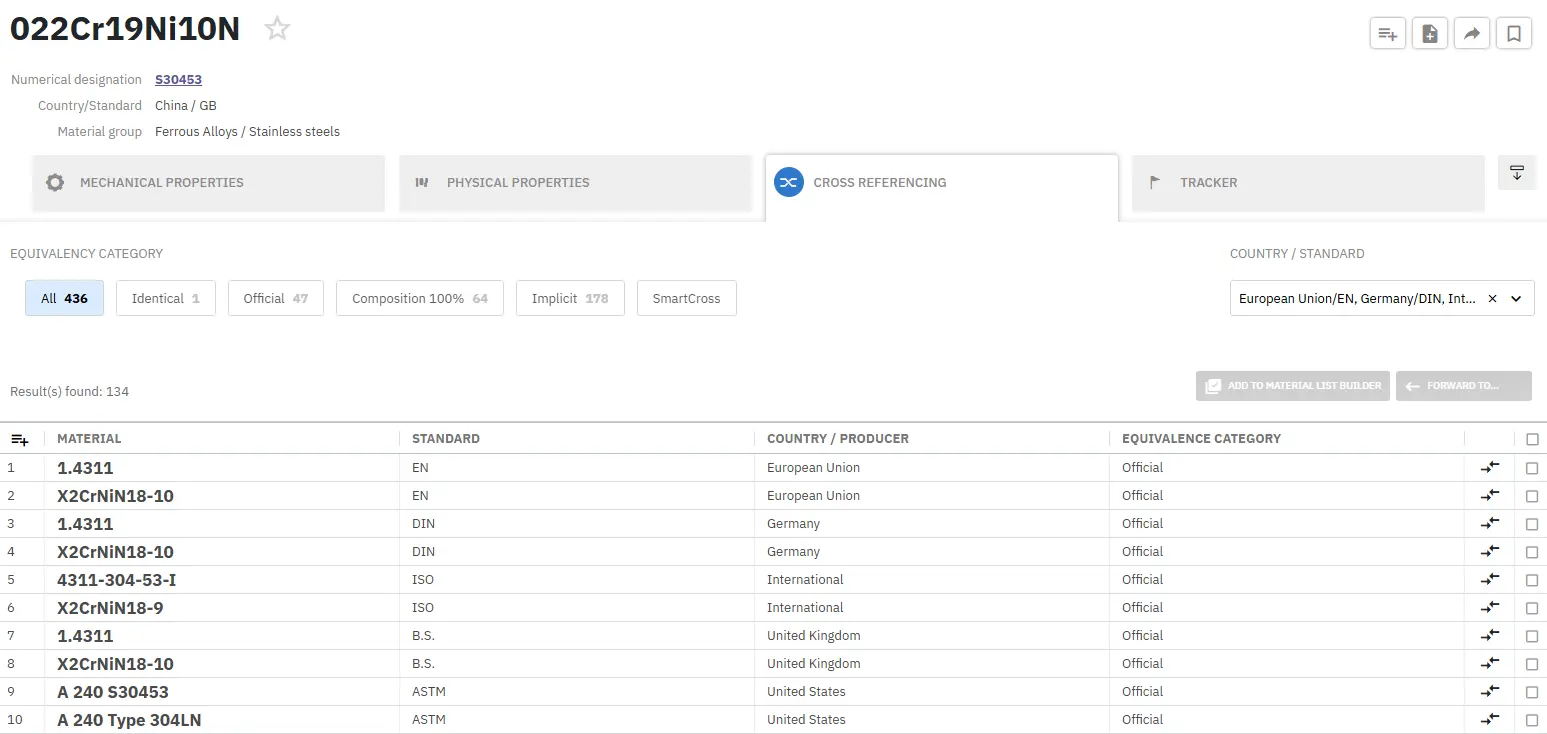
Task: Click the export document icon
Action: click(1430, 34)
